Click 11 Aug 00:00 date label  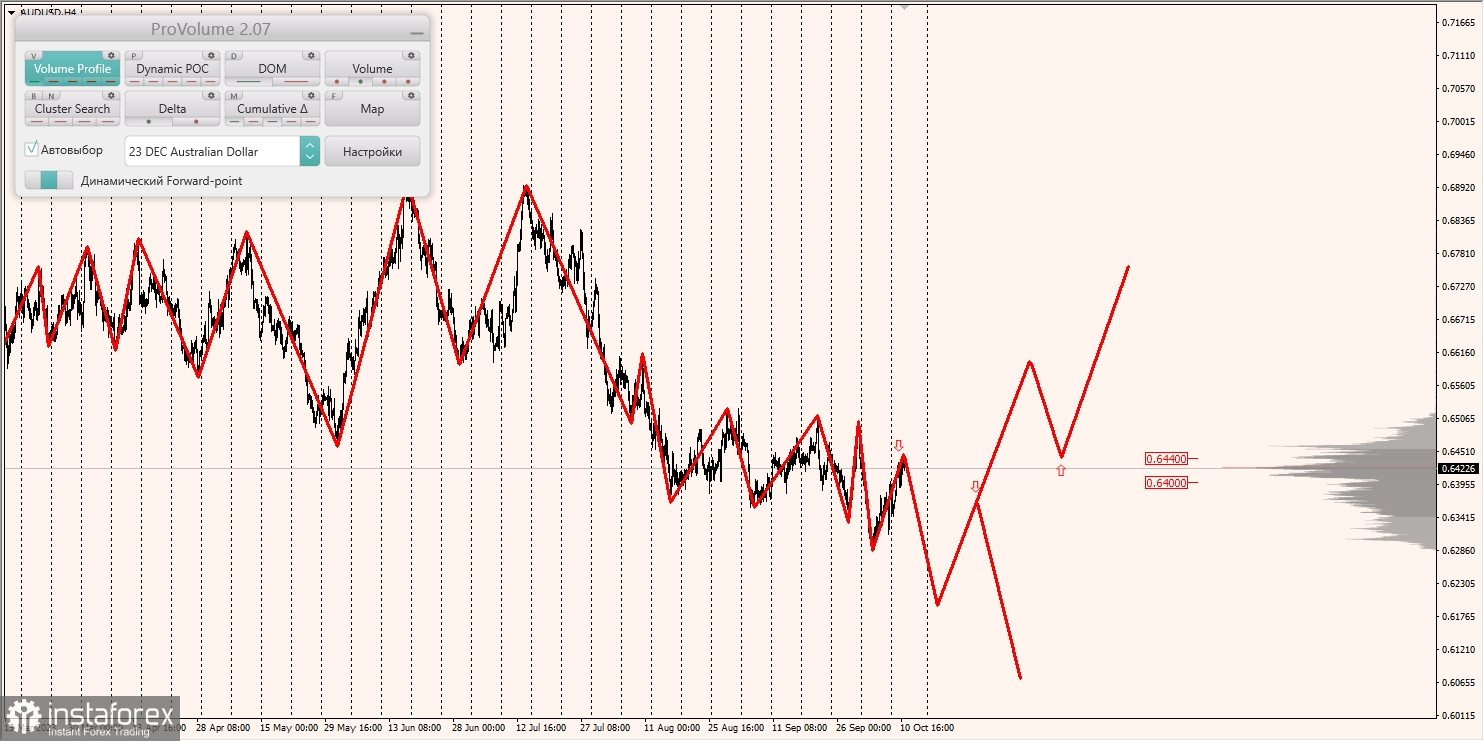pos(672,728)
